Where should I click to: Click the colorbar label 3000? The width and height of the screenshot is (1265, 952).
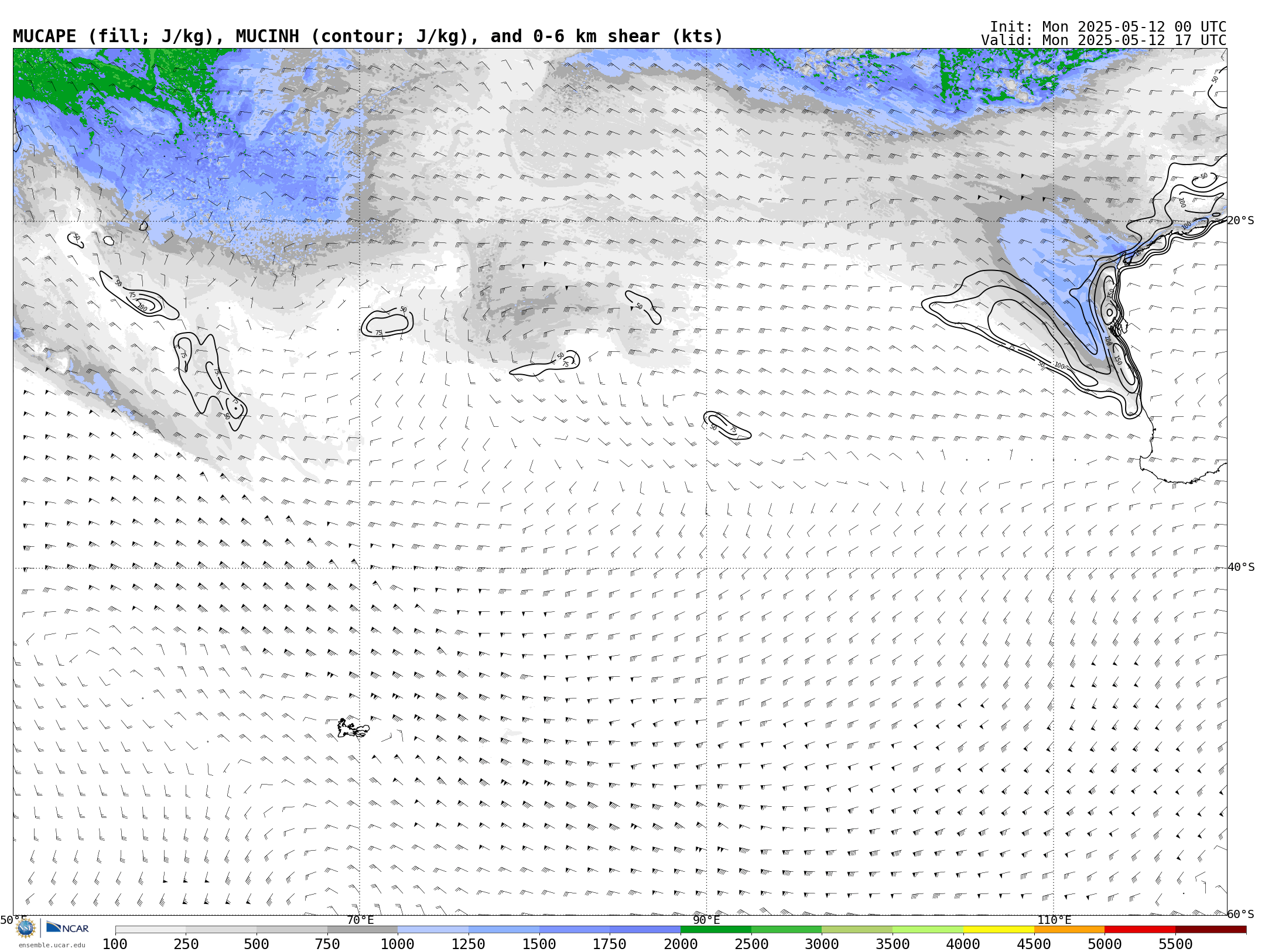[822, 944]
